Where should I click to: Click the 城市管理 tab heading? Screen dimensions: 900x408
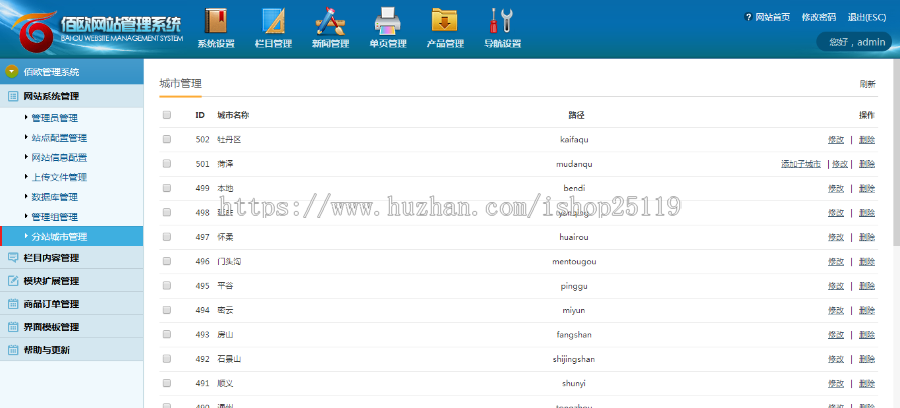pos(180,84)
